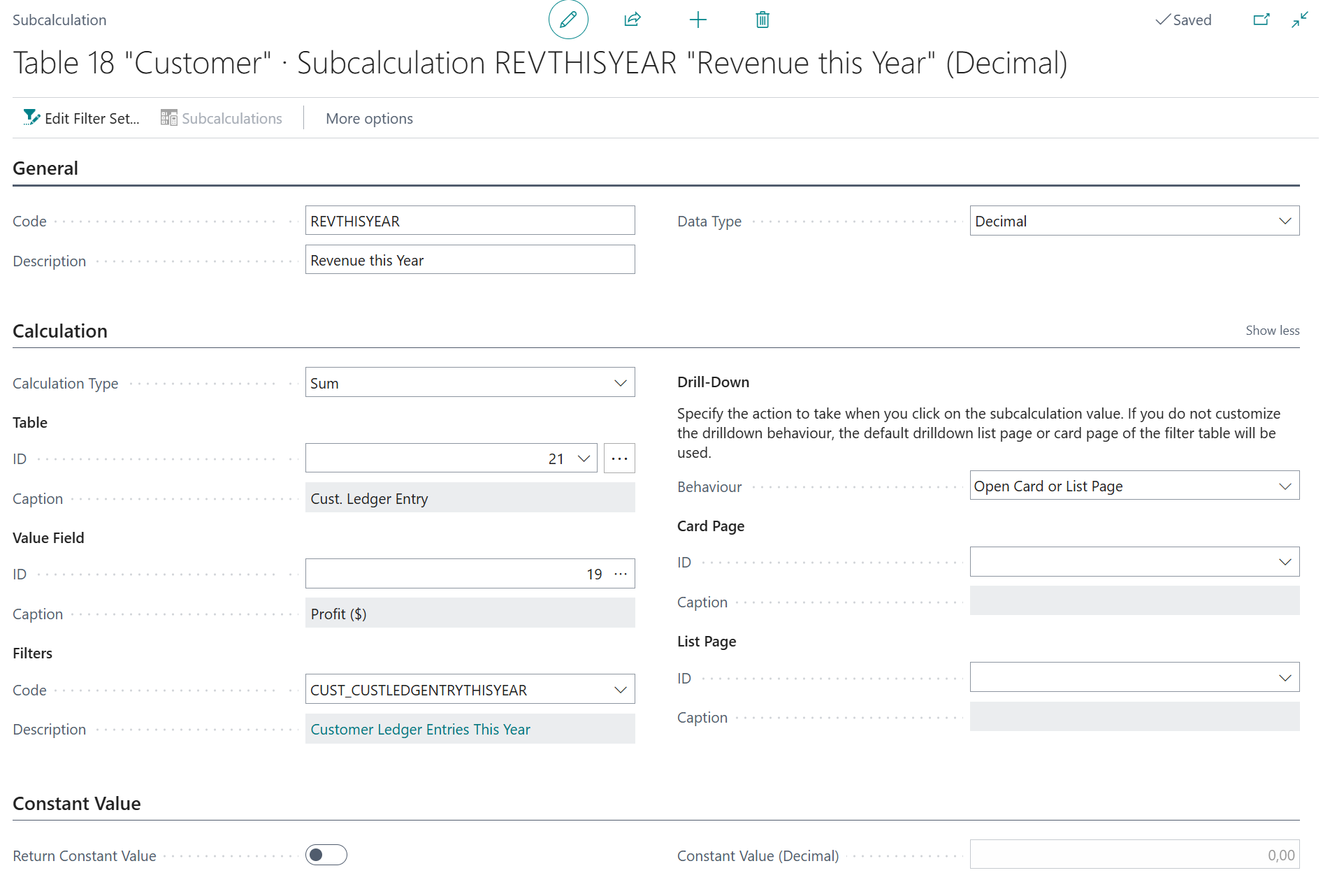
Task: Open the More options menu
Action: tap(369, 119)
